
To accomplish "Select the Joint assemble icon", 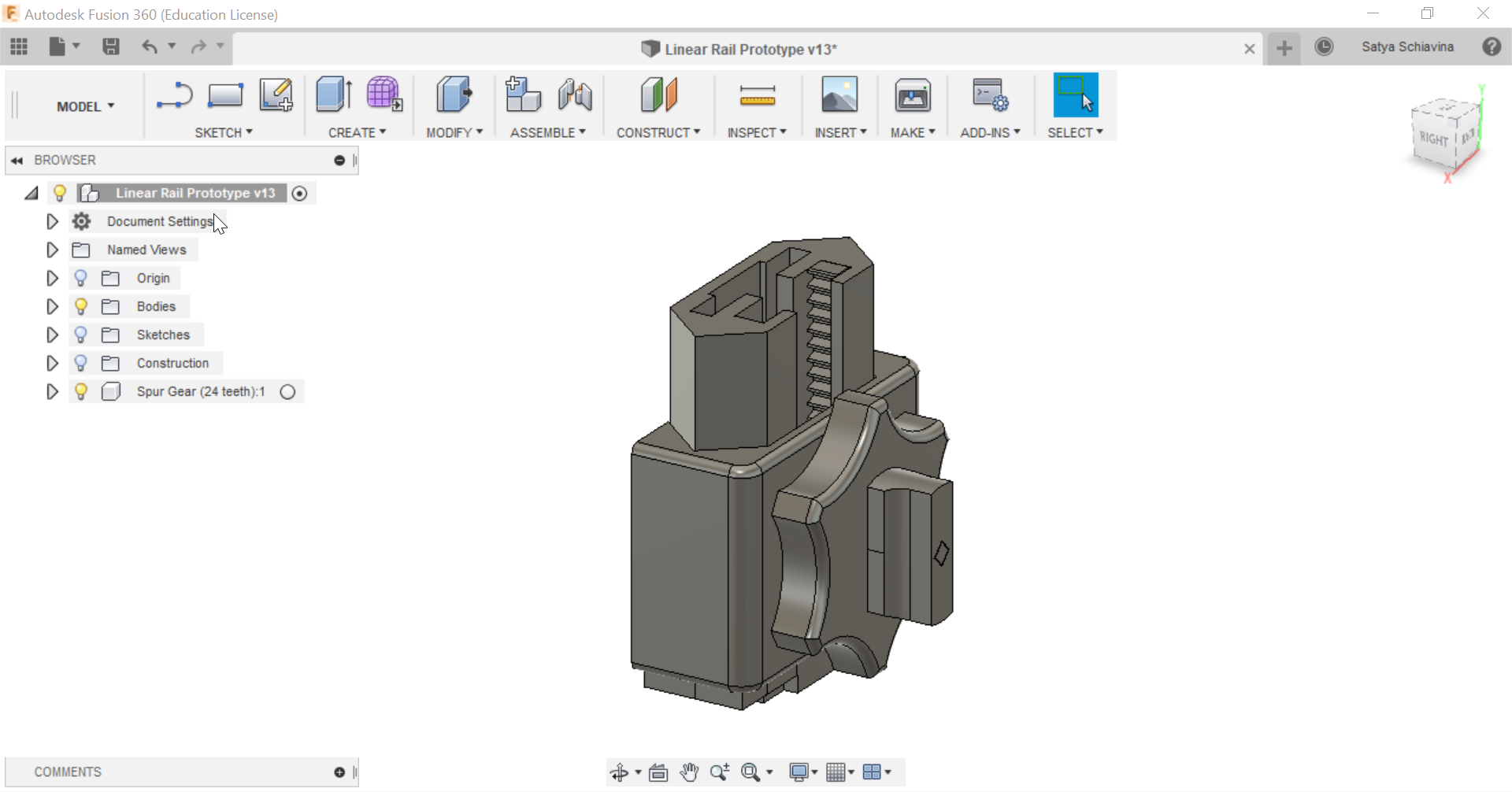I will point(575,95).
